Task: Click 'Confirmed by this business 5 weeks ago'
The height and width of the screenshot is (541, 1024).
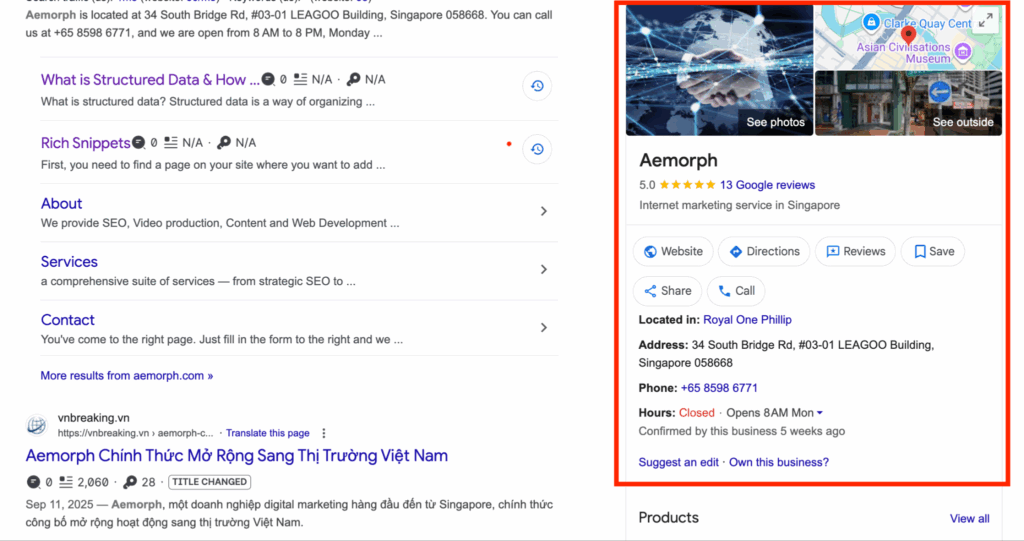Action: coord(742,431)
